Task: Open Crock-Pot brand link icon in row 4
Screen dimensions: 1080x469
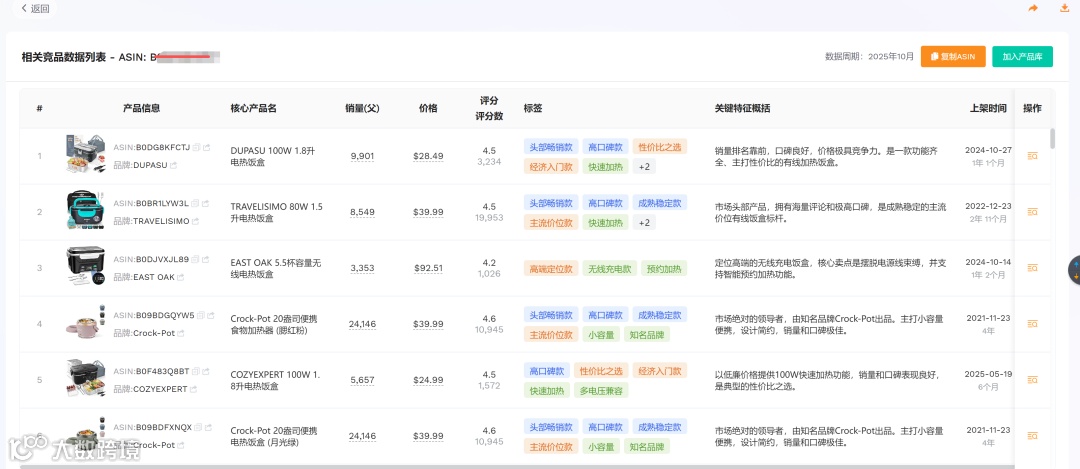Action: pos(180,333)
